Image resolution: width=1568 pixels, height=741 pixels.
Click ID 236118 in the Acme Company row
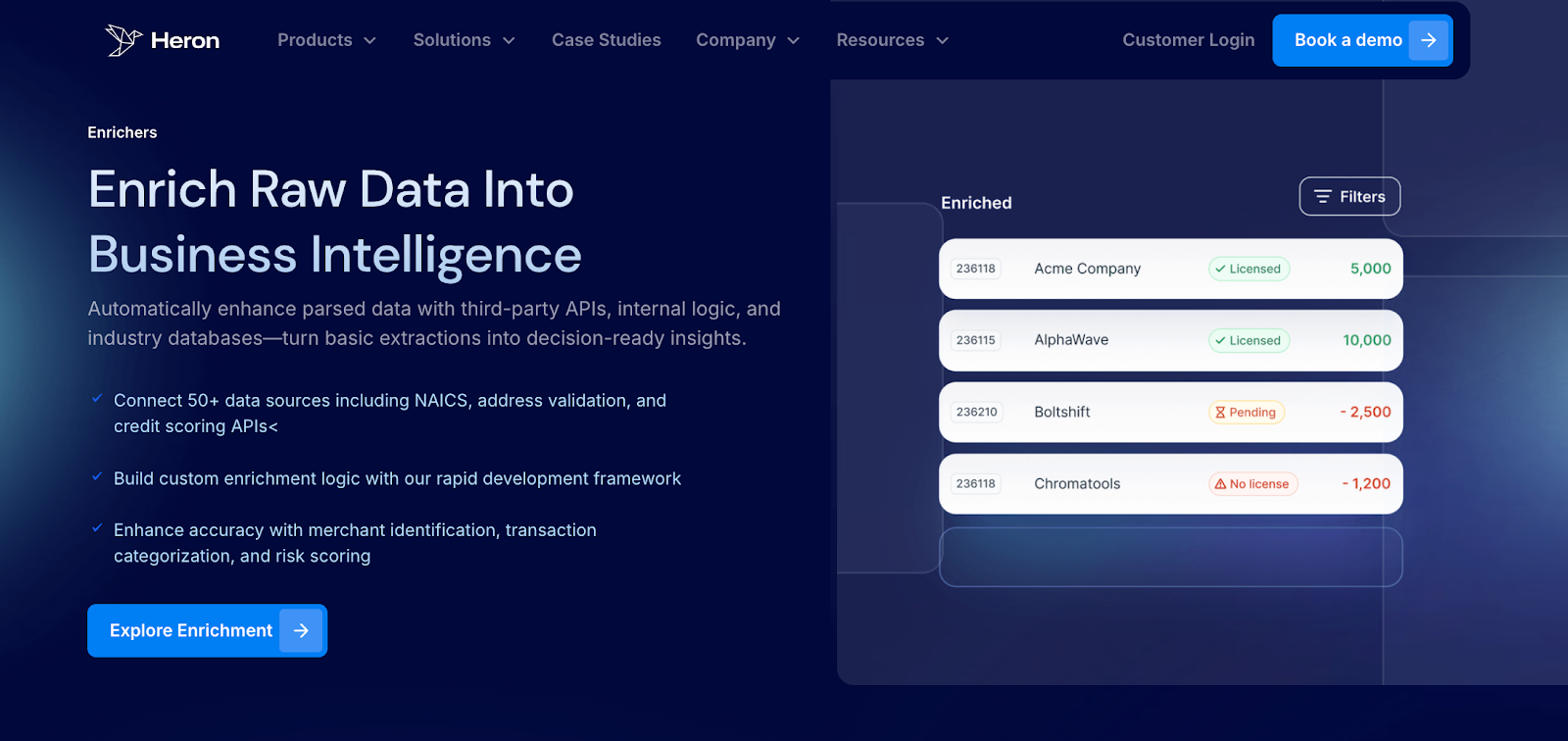pos(976,269)
